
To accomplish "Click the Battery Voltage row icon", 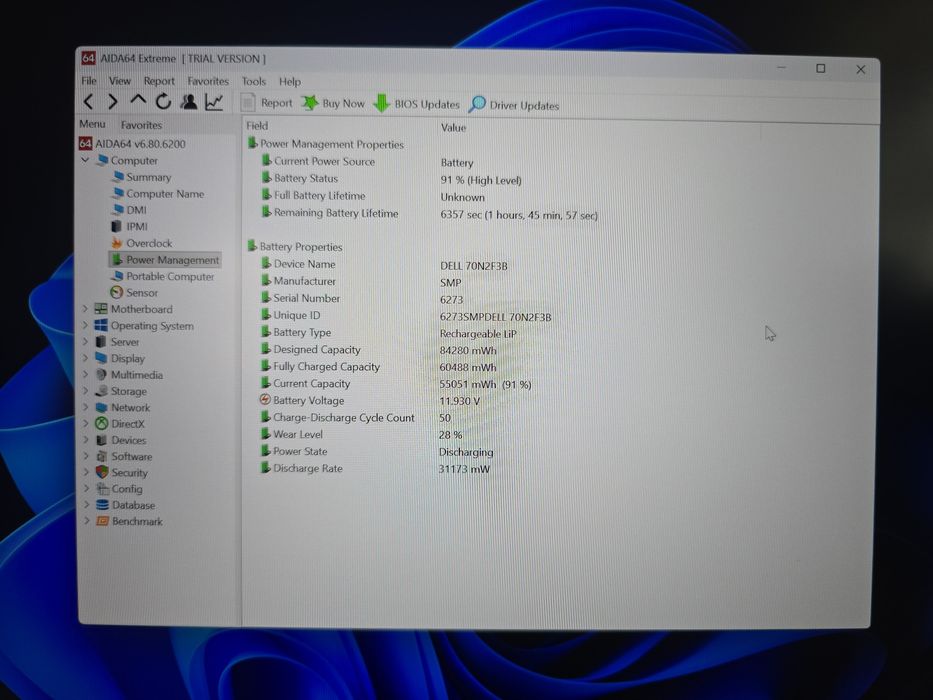I will tap(265, 399).
